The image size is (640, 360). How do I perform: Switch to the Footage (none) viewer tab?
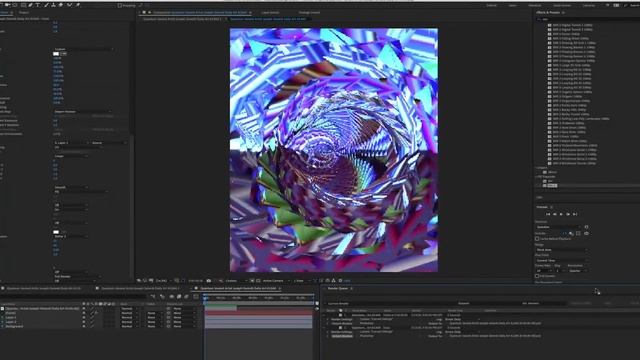coord(309,13)
